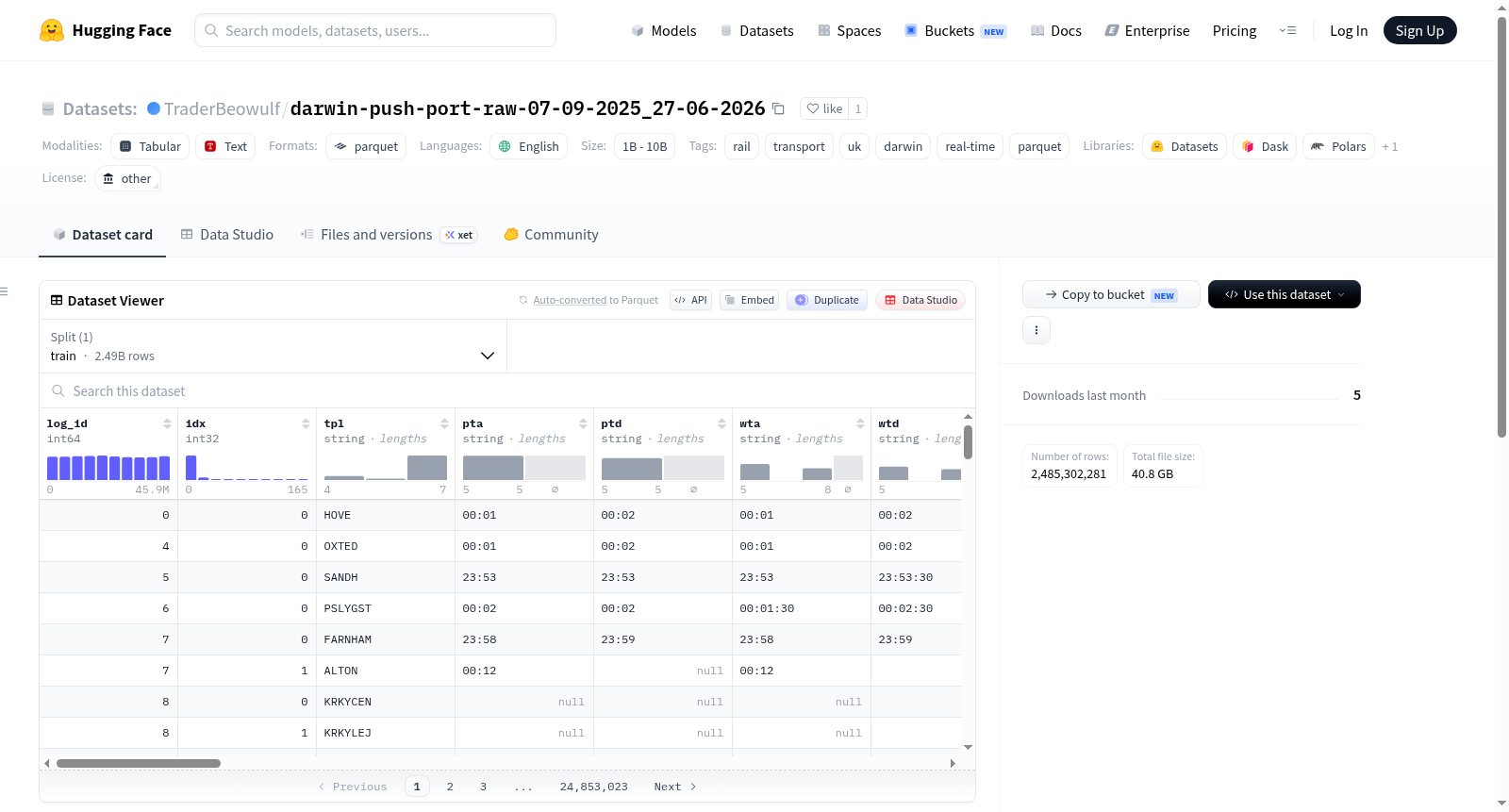The image size is (1509, 812).
Task: Click the darwin tag
Action: [904, 146]
